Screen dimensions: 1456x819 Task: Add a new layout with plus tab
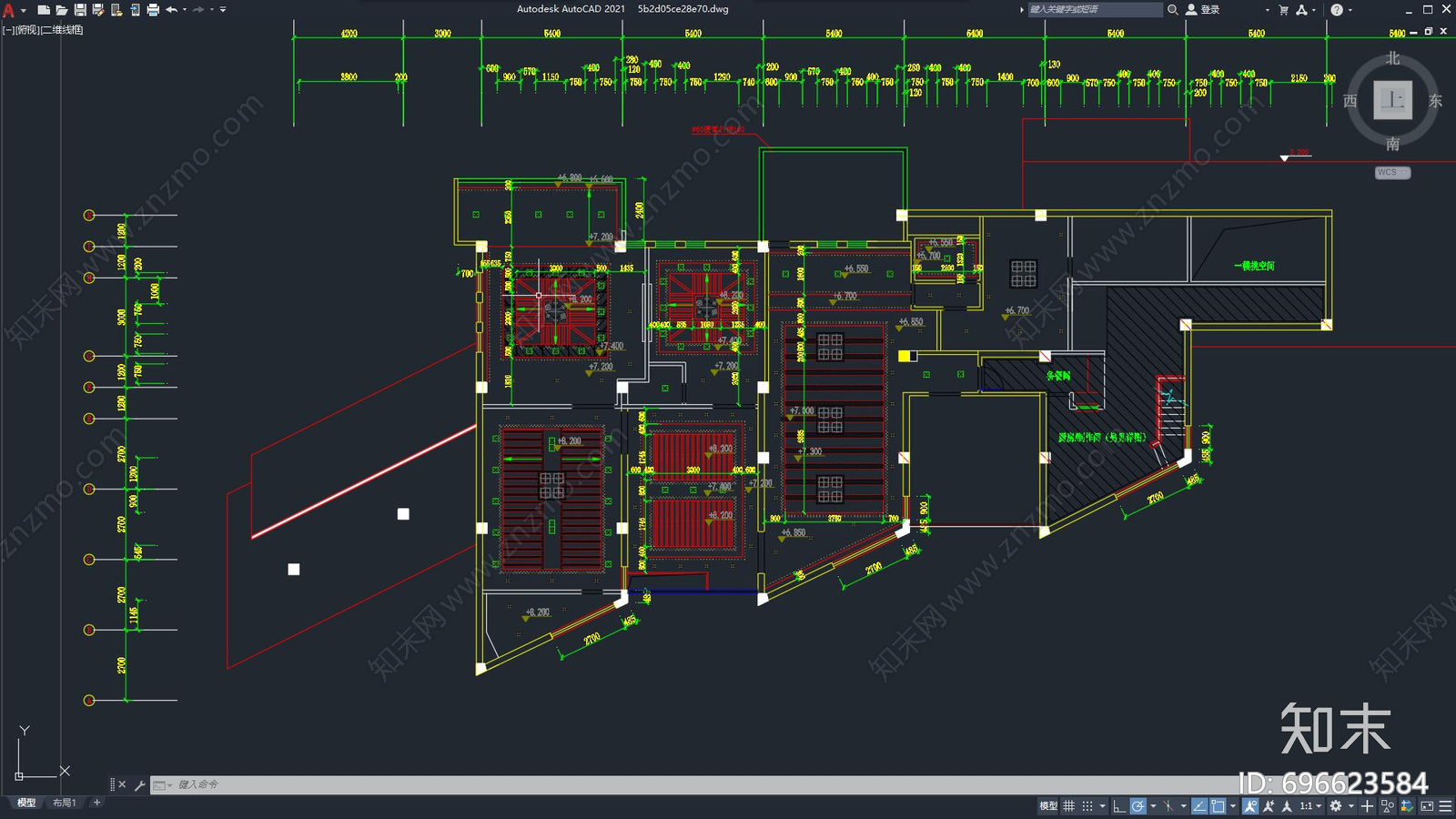coord(96,803)
